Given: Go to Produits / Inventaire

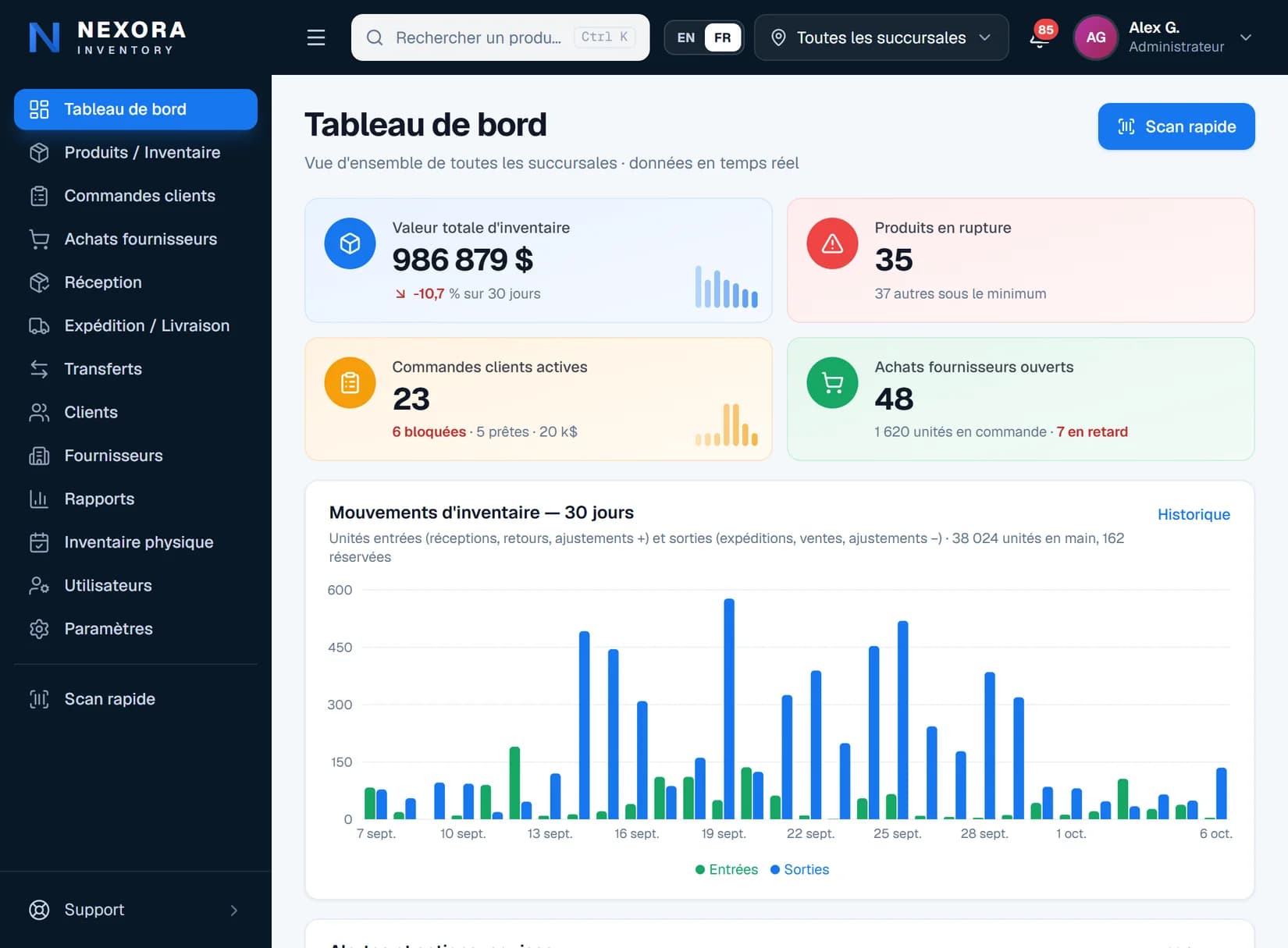Looking at the screenshot, I should 136,152.
